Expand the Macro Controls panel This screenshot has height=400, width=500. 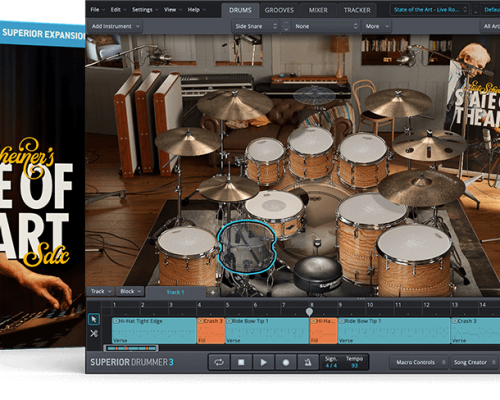pyautogui.click(x=420, y=362)
